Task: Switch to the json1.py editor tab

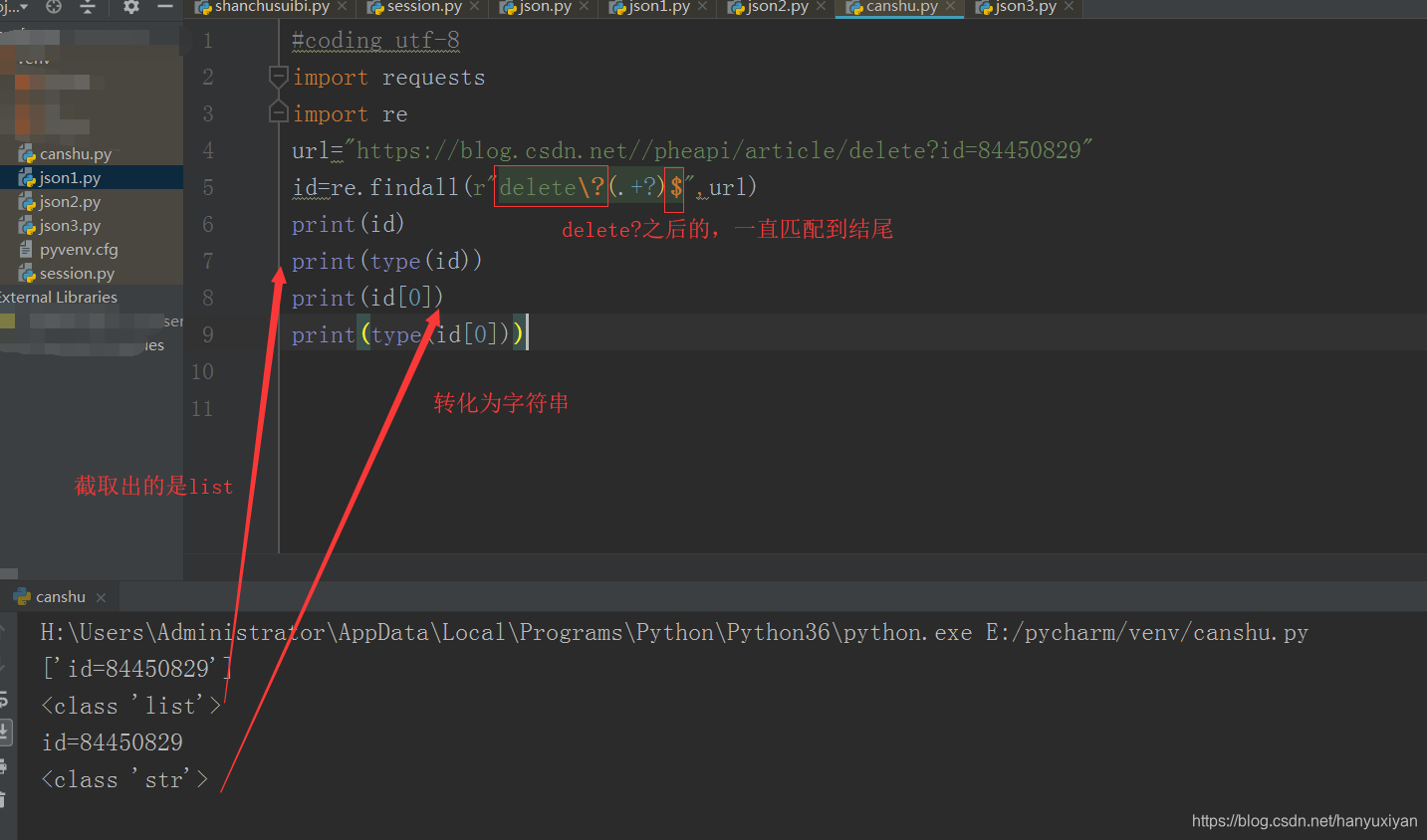Action: 658,7
